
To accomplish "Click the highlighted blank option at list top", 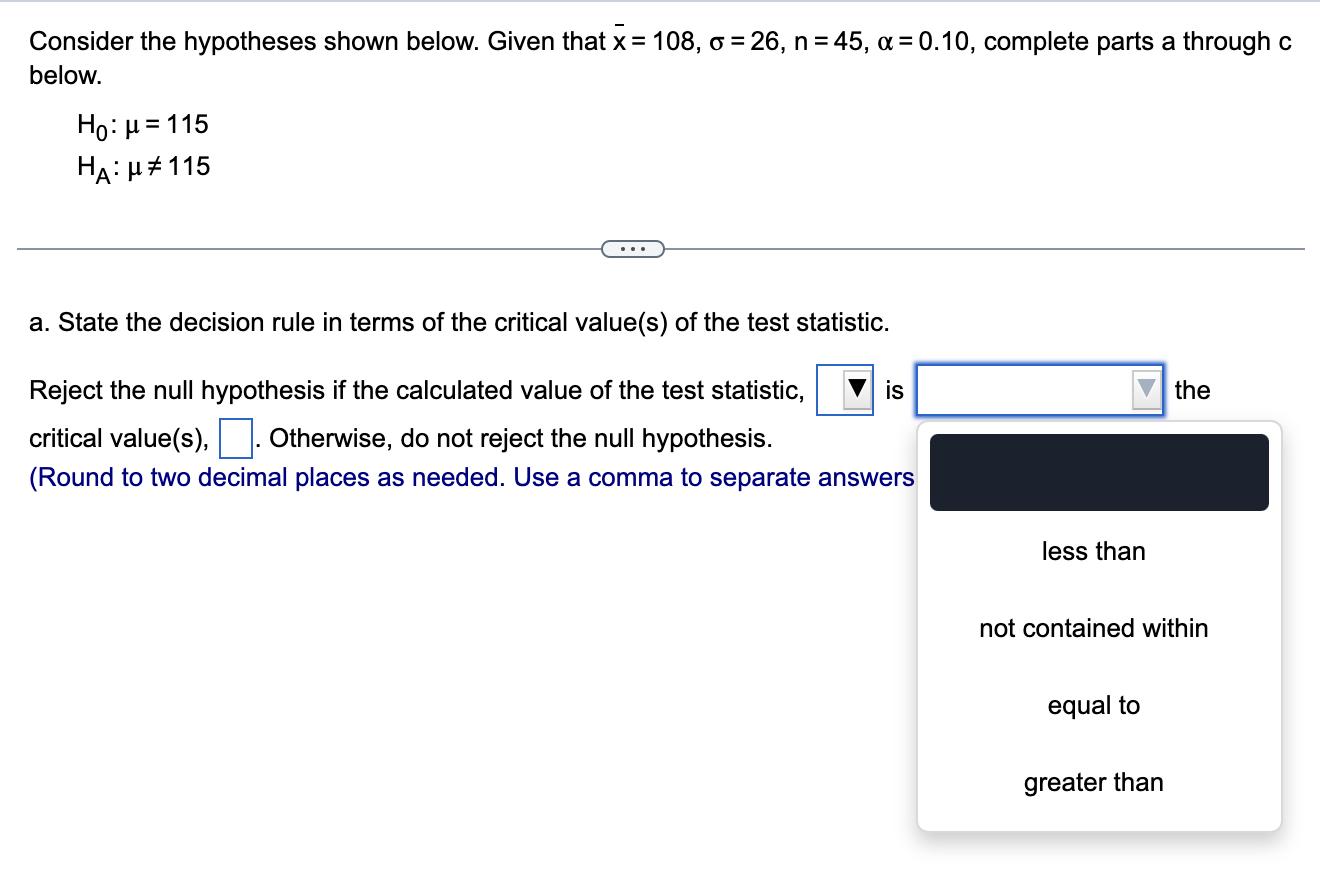I will 1098,472.
